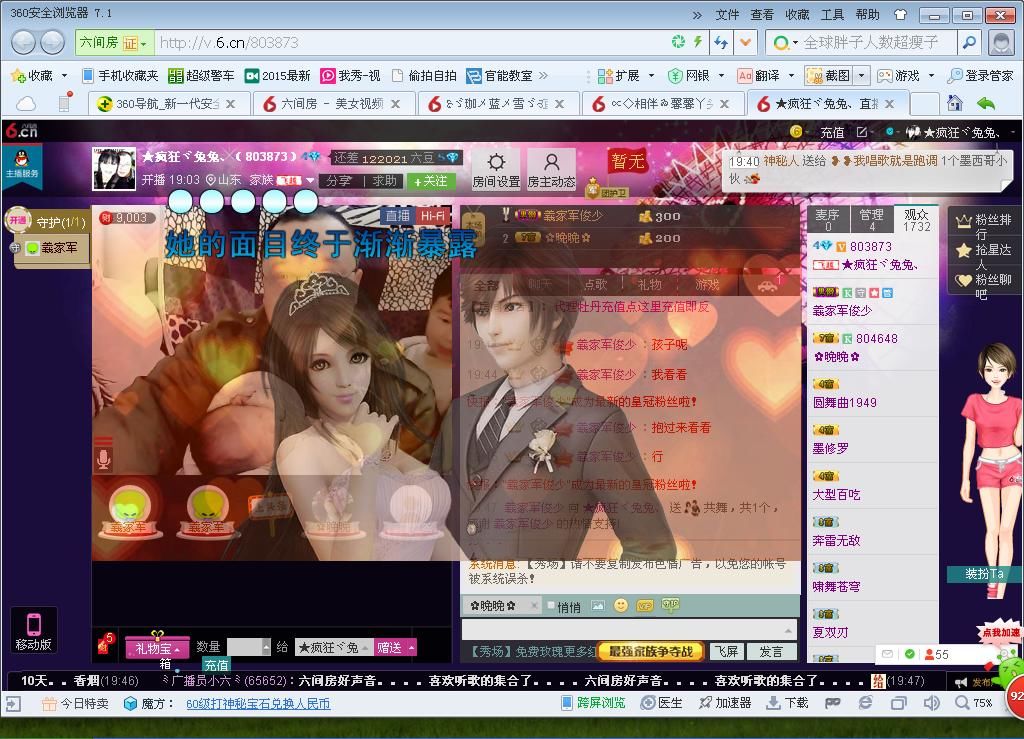Click the streamer avatar thumbnail
The width and height of the screenshot is (1024, 739).
point(114,168)
